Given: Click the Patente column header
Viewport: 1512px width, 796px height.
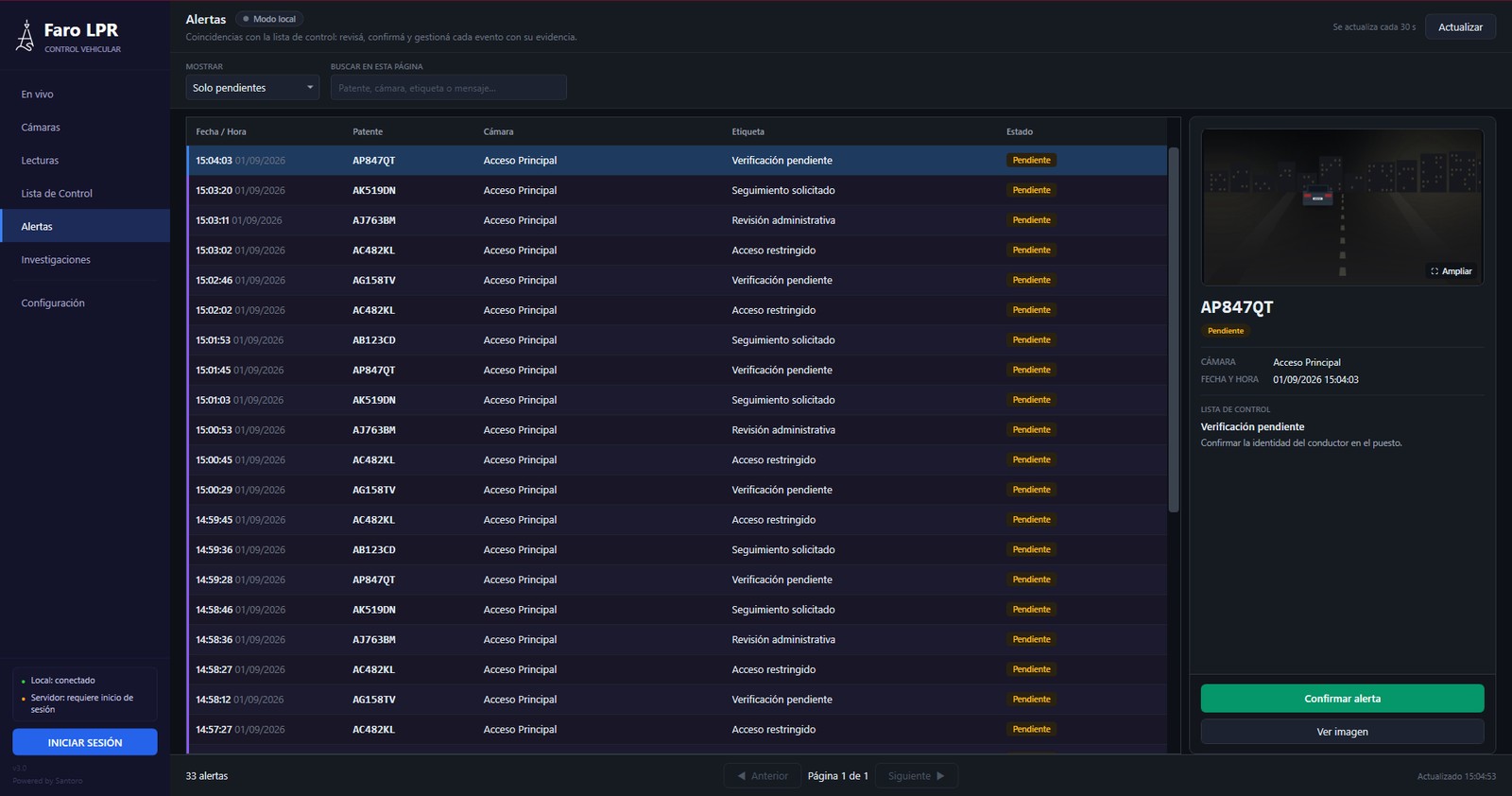Looking at the screenshot, I should tap(368, 132).
